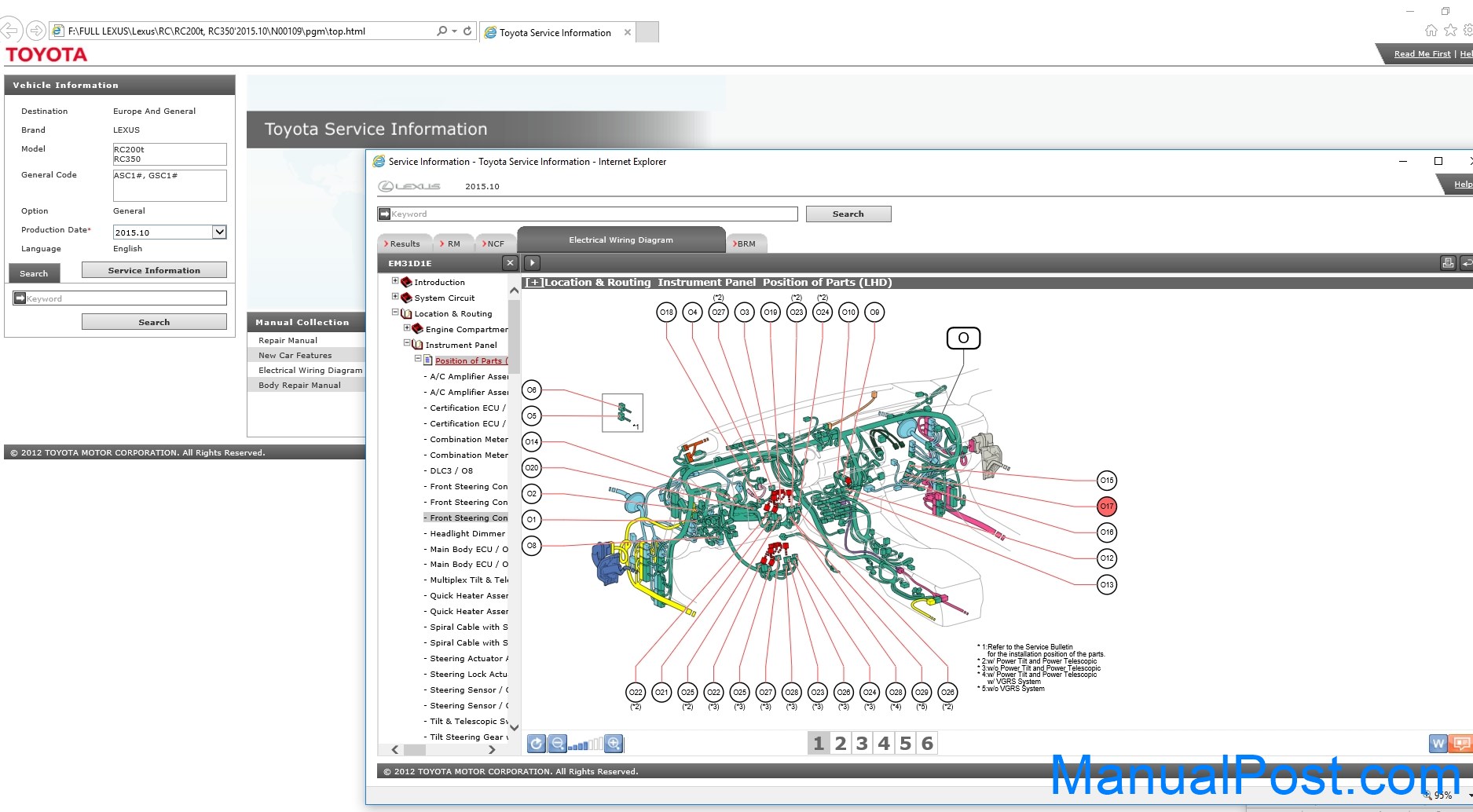Refresh the page from address bar
The image size is (1473, 812).
467,31
